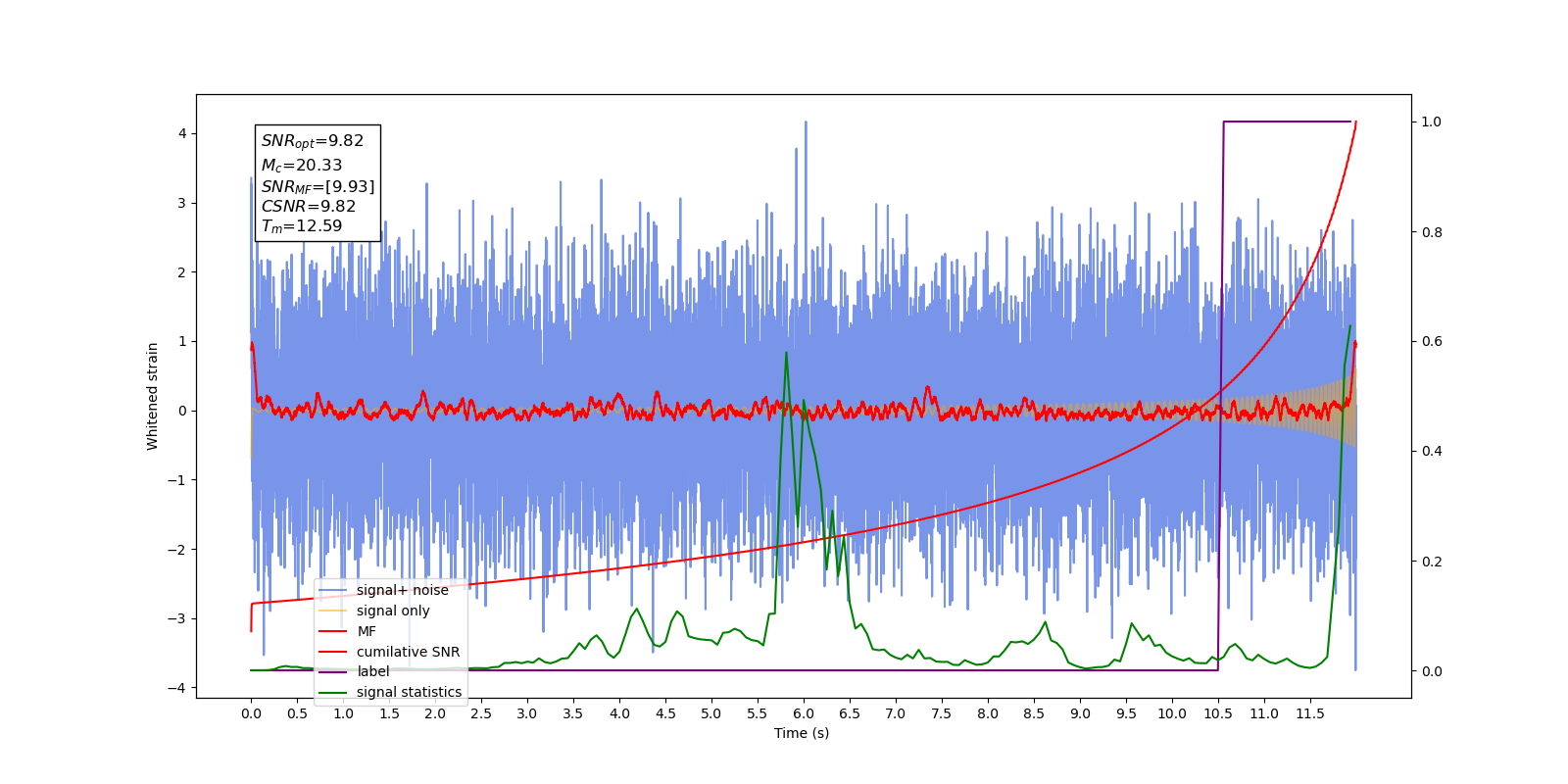The image size is (1568, 784).
Task: Click the 0.2 tick on the right axis
Action: (1432, 562)
